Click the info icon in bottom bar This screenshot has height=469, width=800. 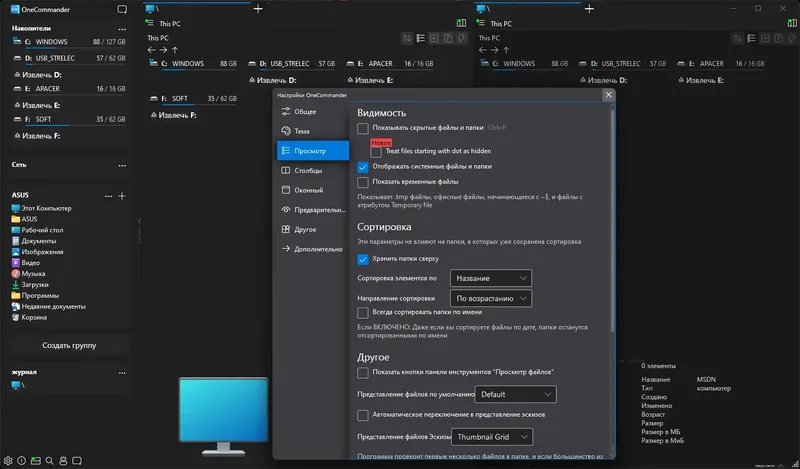coord(21,461)
